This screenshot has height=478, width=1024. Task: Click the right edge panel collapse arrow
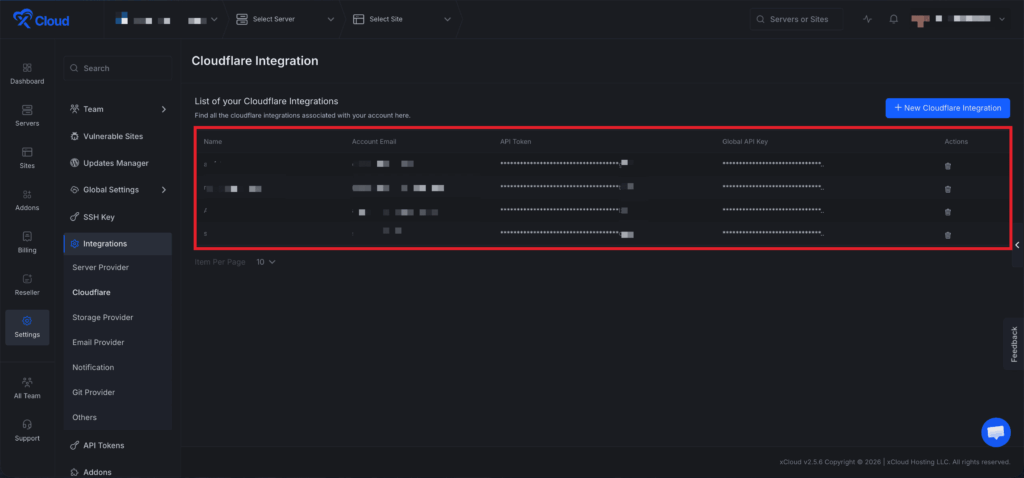click(1017, 245)
